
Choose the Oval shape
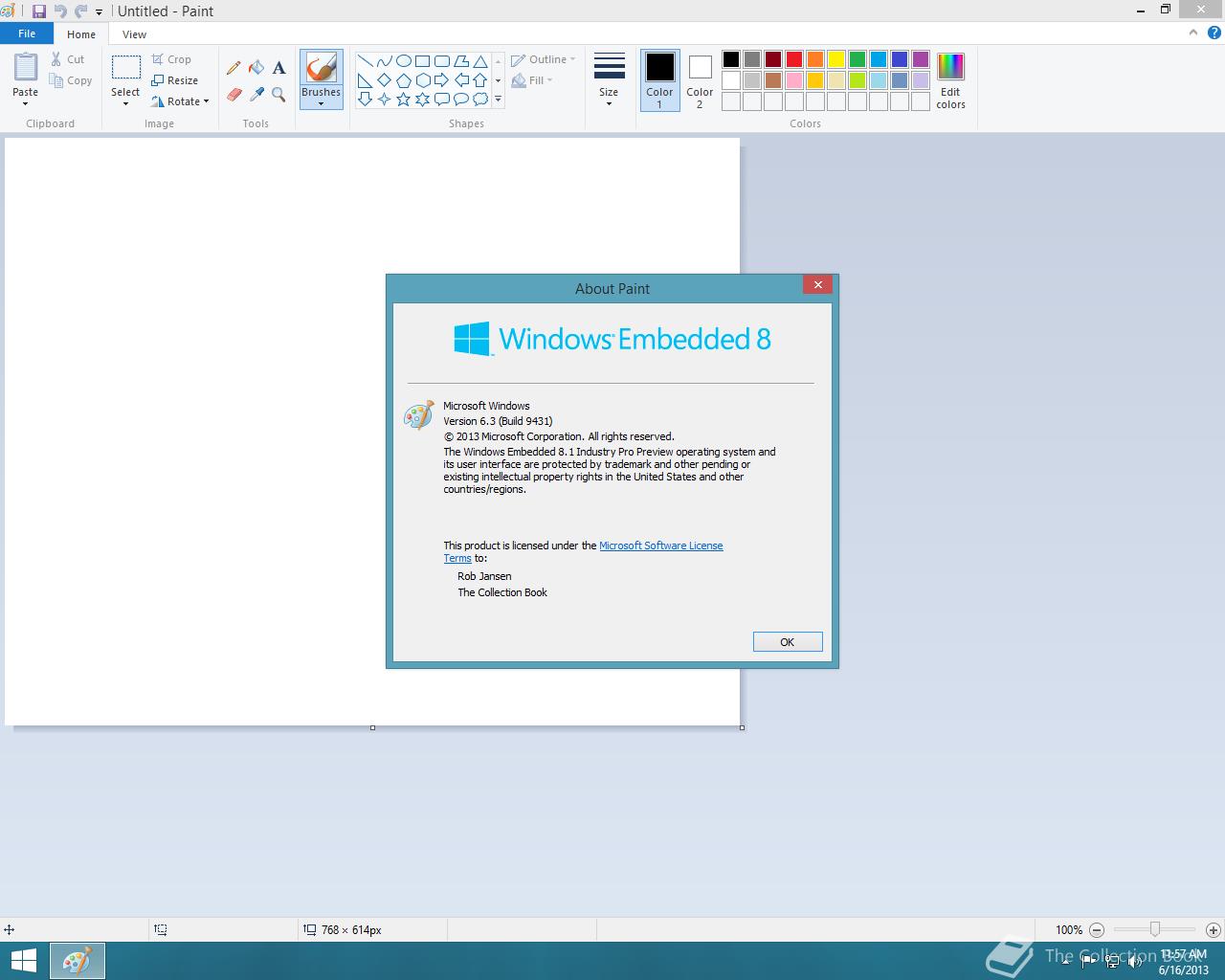coord(404,61)
